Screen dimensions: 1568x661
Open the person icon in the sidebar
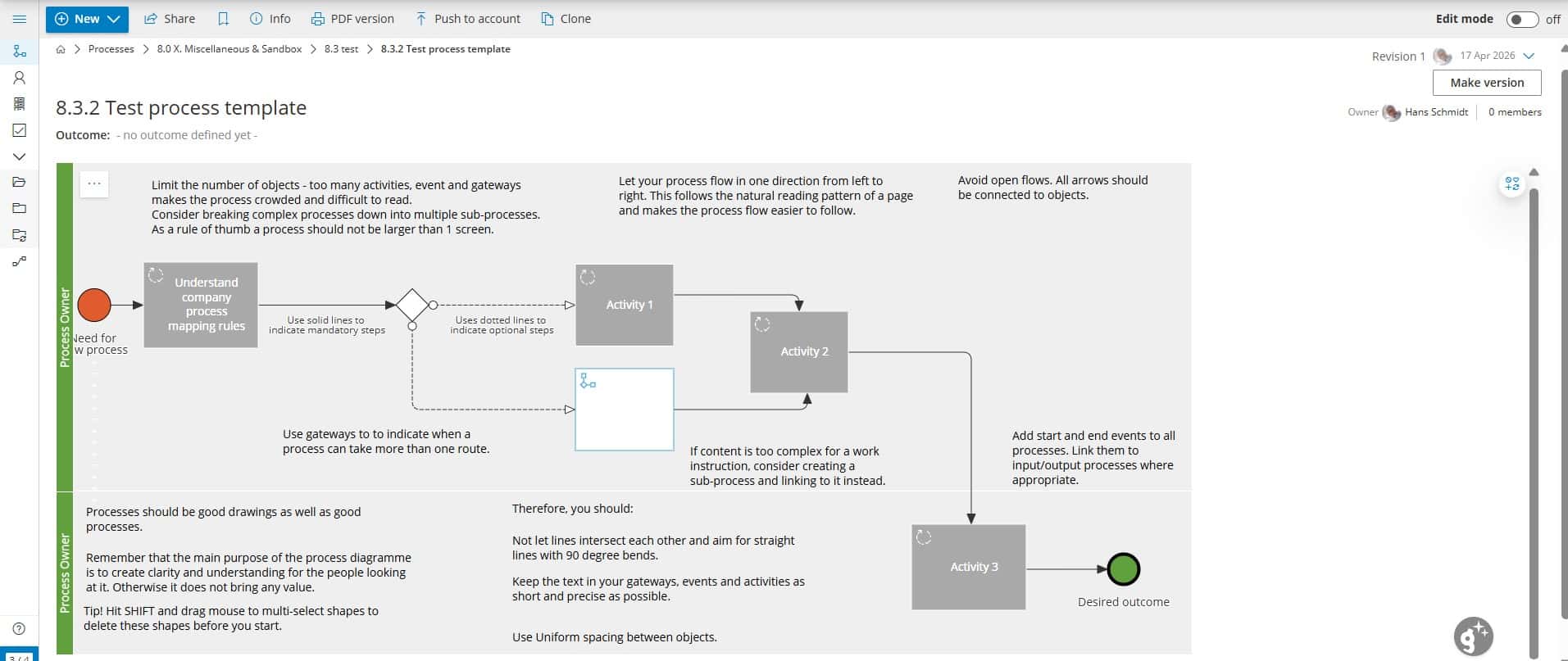pyautogui.click(x=20, y=78)
